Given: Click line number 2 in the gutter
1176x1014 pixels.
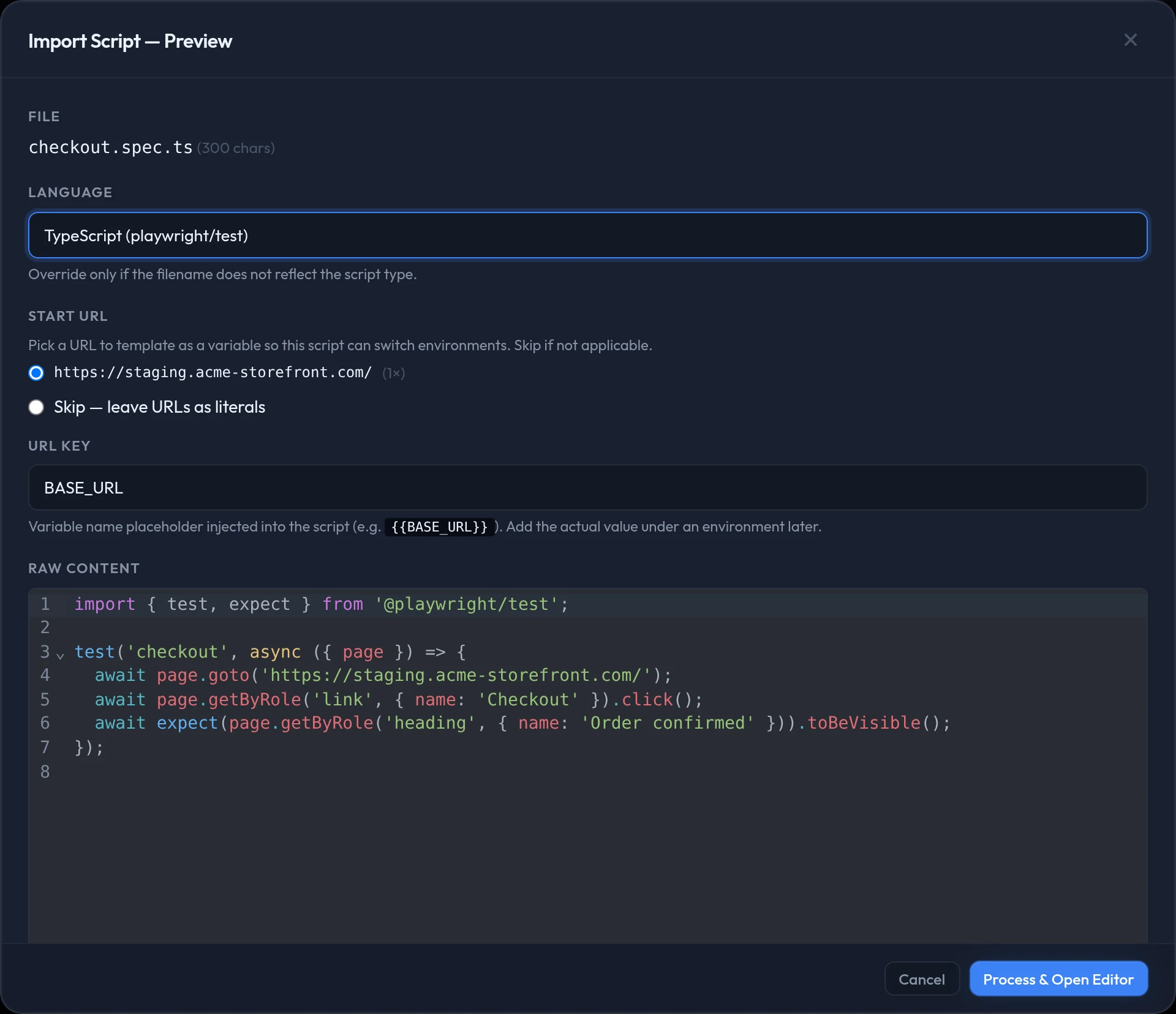Looking at the screenshot, I should (x=45, y=628).
